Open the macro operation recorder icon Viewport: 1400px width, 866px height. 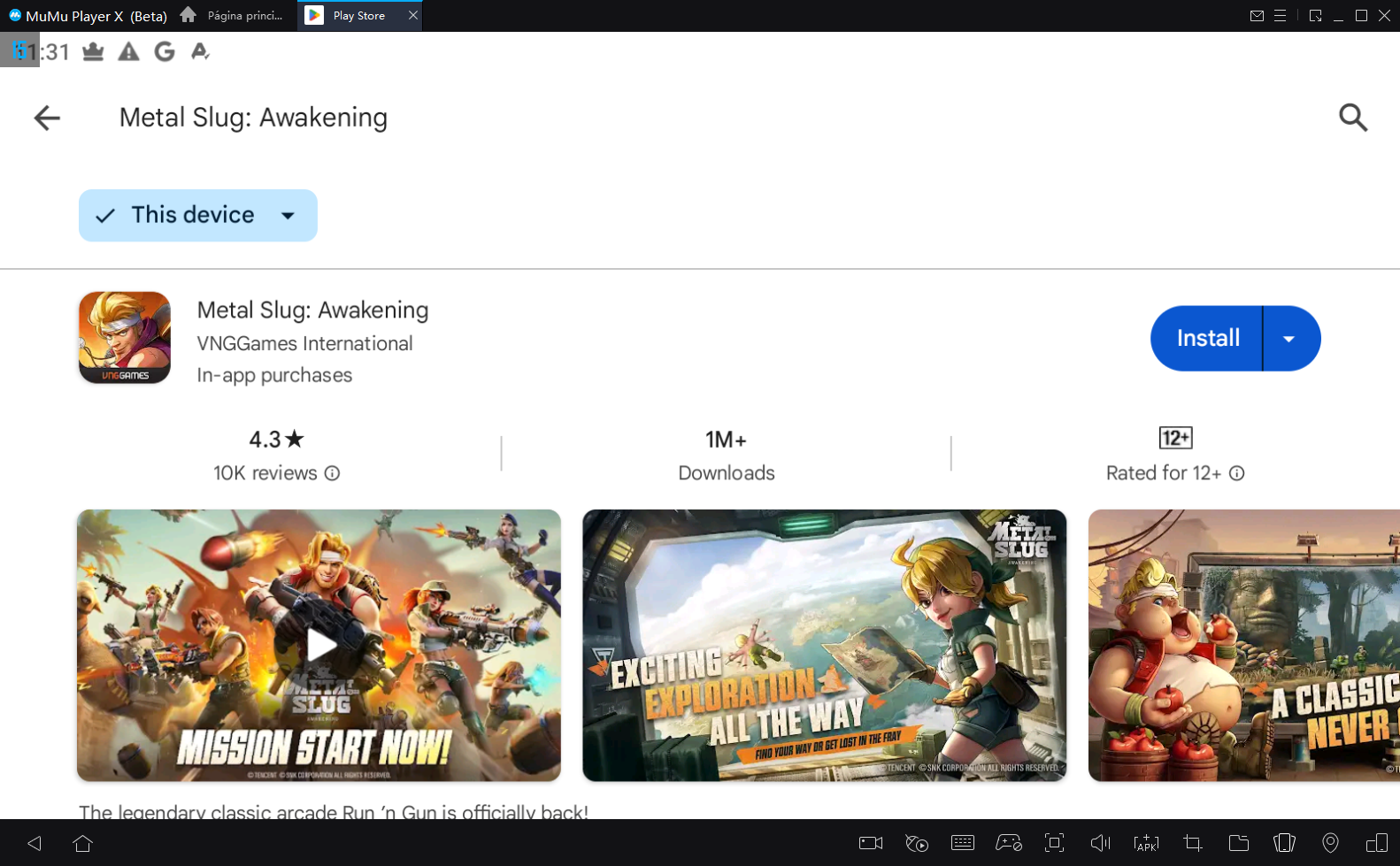click(917, 843)
